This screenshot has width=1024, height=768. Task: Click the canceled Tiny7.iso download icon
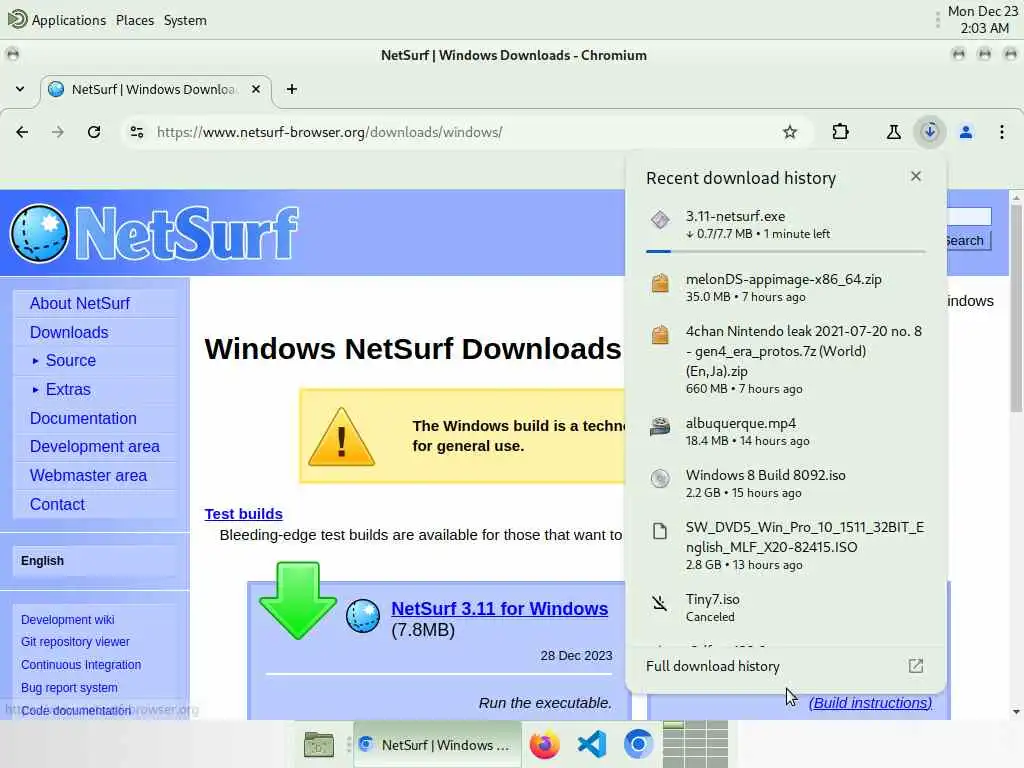click(660, 603)
